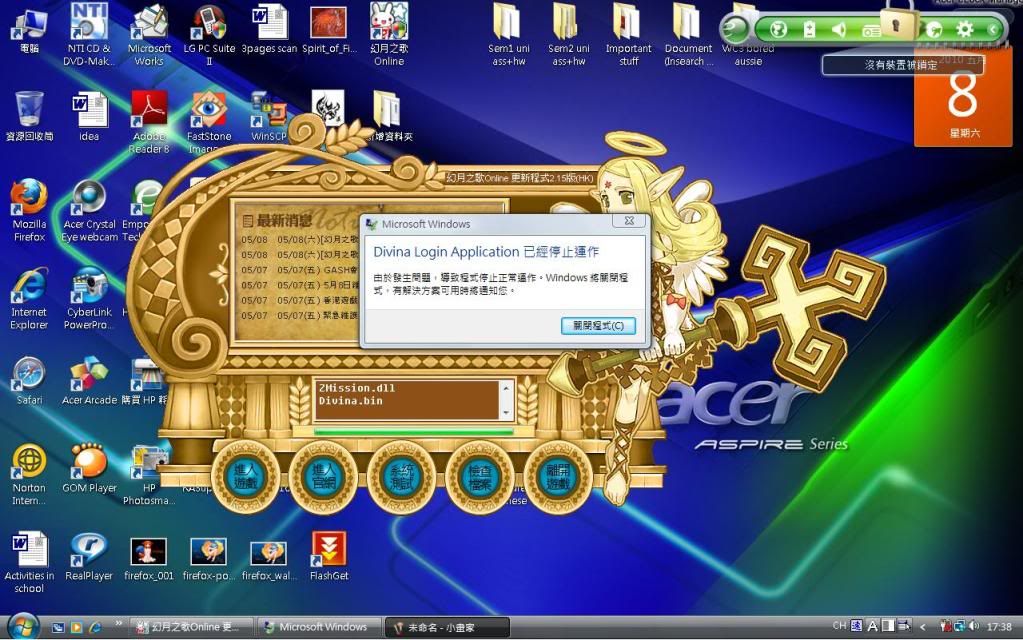Viewport: 1023px width, 640px height.
Task: Launch FastStone Image viewer shortcut
Action: point(209,122)
